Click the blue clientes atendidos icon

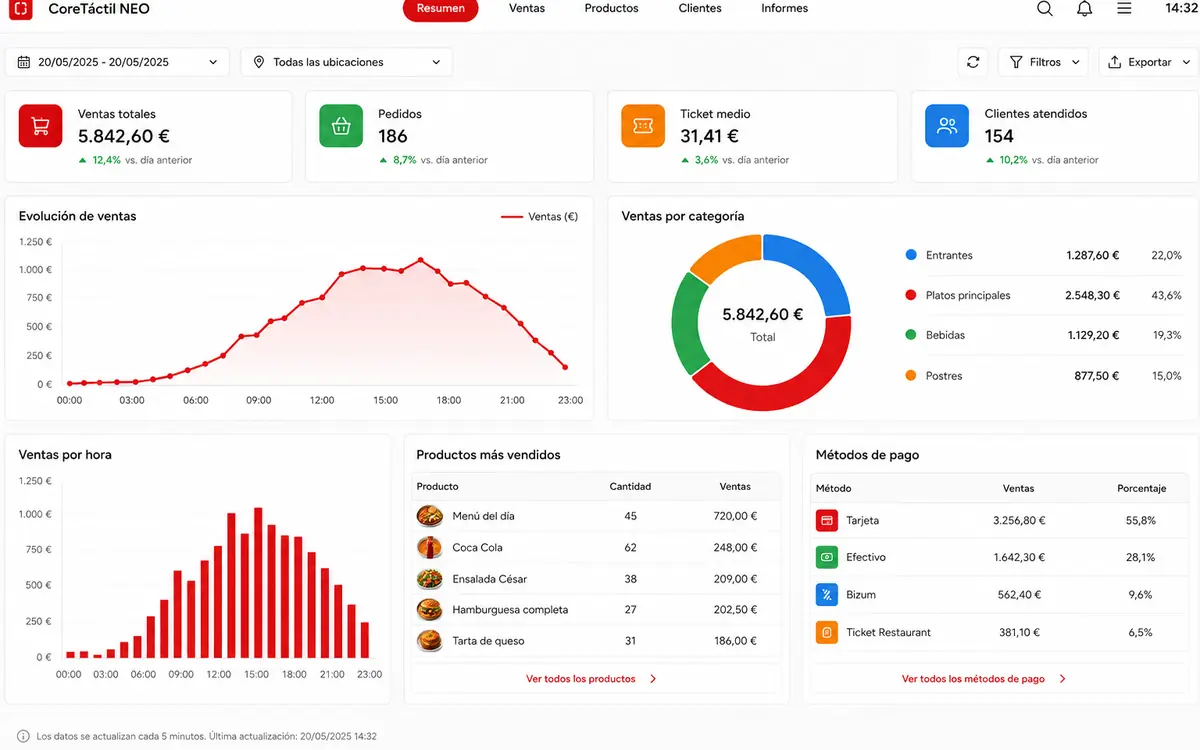point(947,126)
